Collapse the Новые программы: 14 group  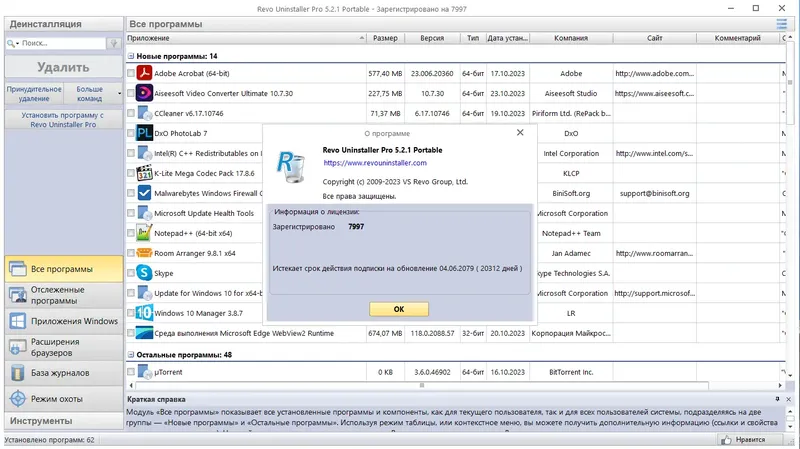pyautogui.click(x=131, y=56)
